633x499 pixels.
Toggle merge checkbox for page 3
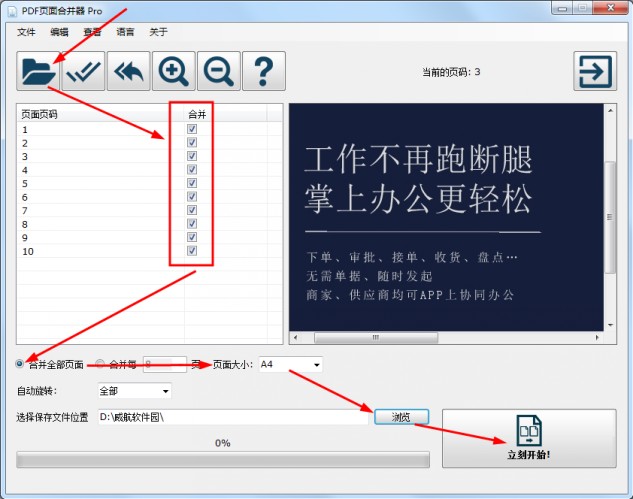tap(192, 156)
